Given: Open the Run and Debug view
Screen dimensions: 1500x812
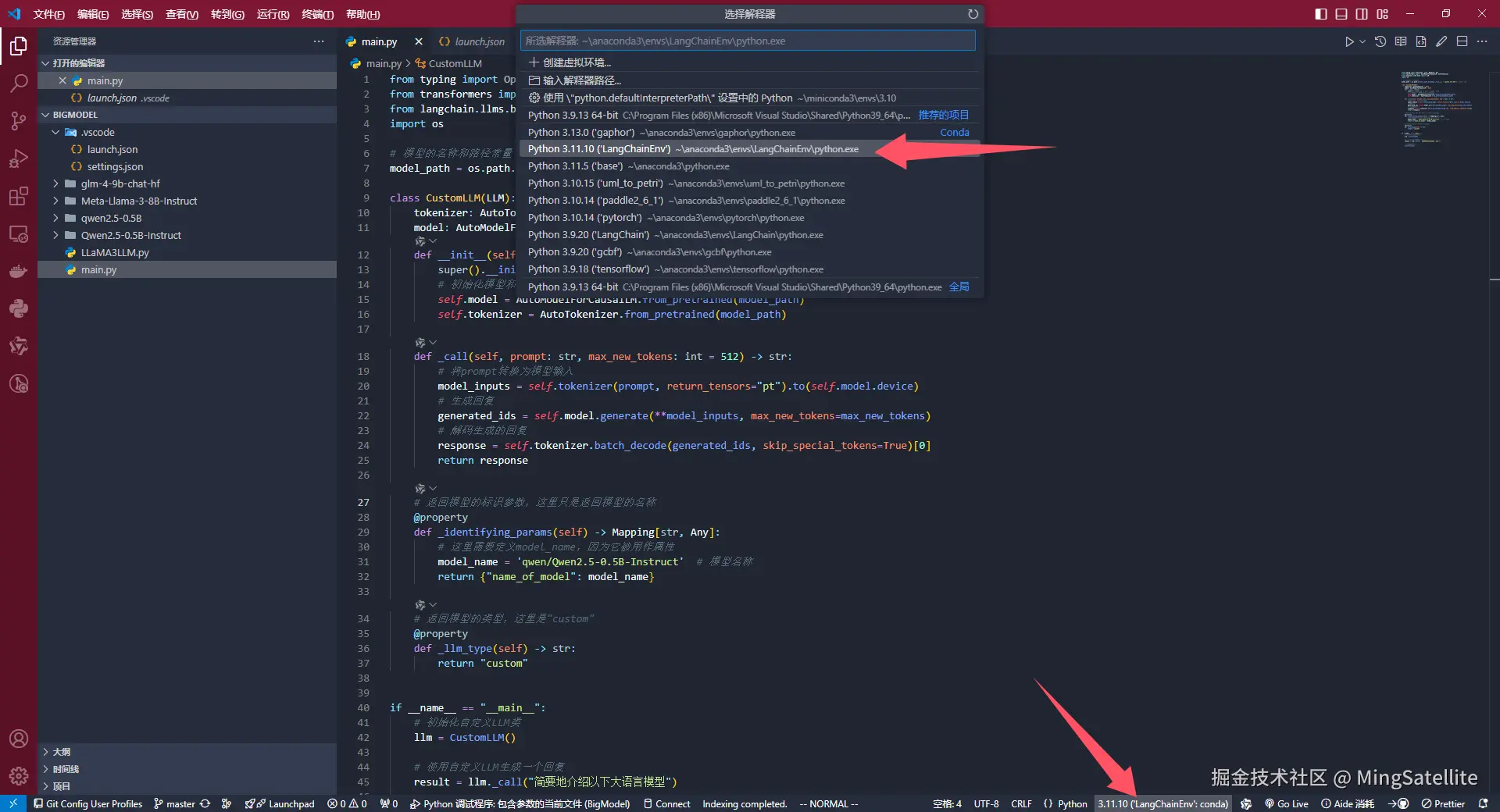Looking at the screenshot, I should 19,158.
